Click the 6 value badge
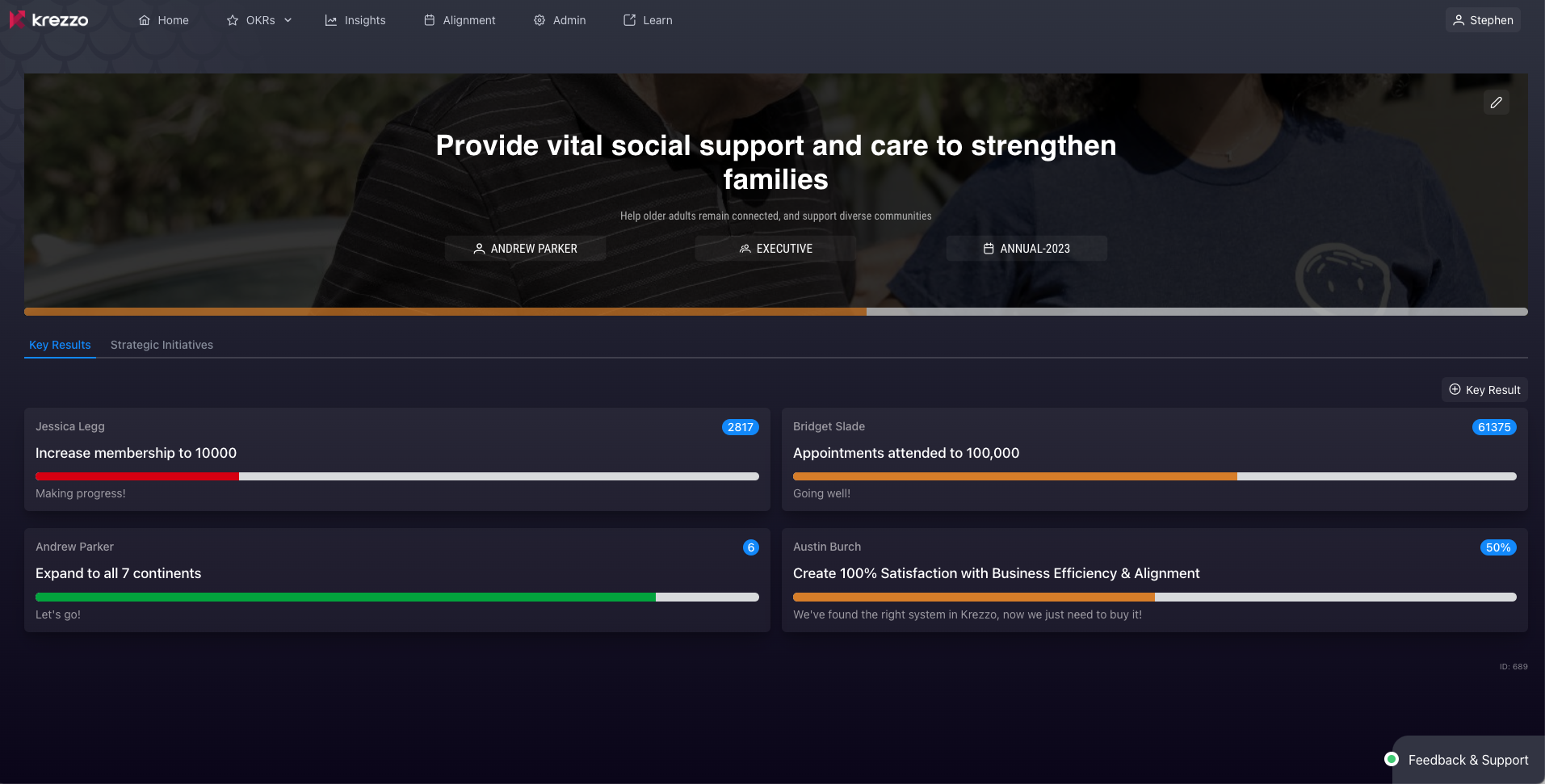The image size is (1545, 784). click(x=751, y=547)
